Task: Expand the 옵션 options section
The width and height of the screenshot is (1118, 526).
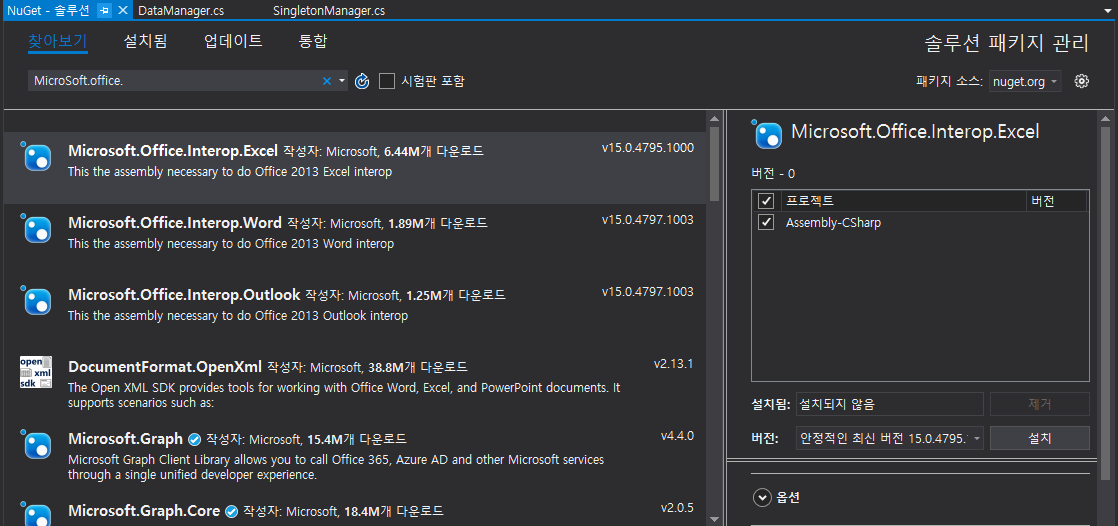Action: click(762, 497)
